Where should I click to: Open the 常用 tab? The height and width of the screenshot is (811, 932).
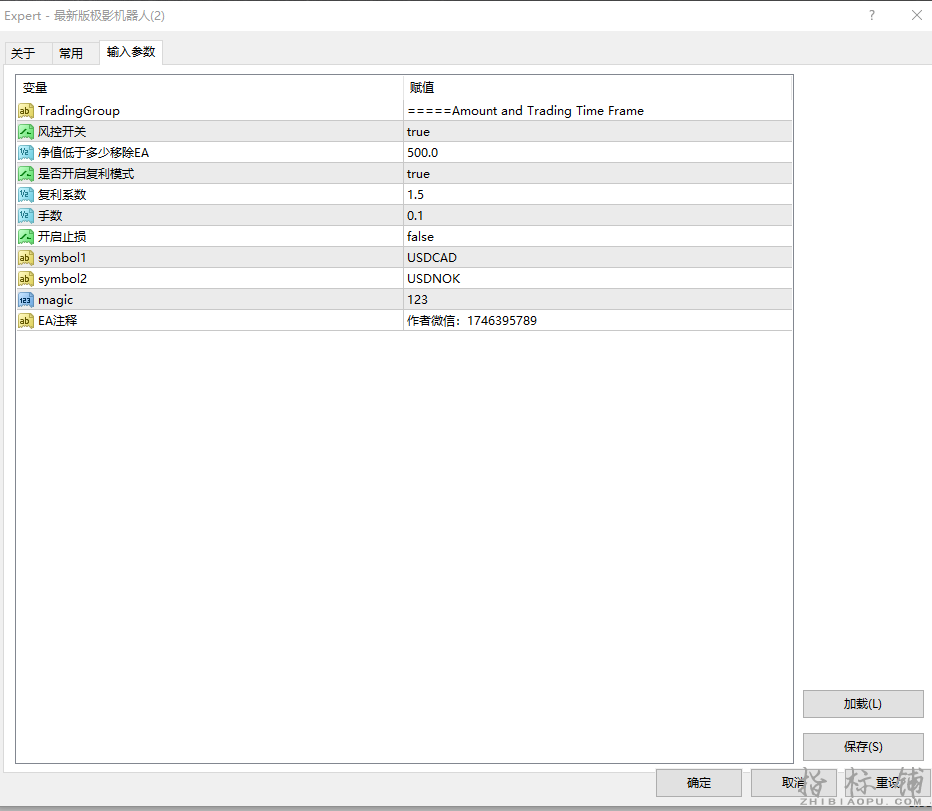pos(71,54)
